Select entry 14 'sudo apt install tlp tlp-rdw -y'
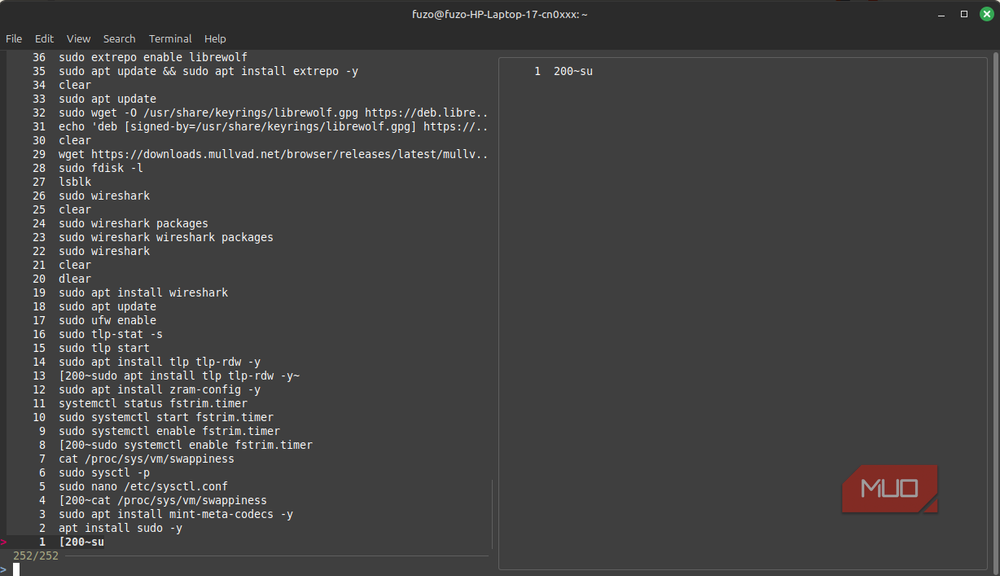1000x576 pixels. click(159, 362)
